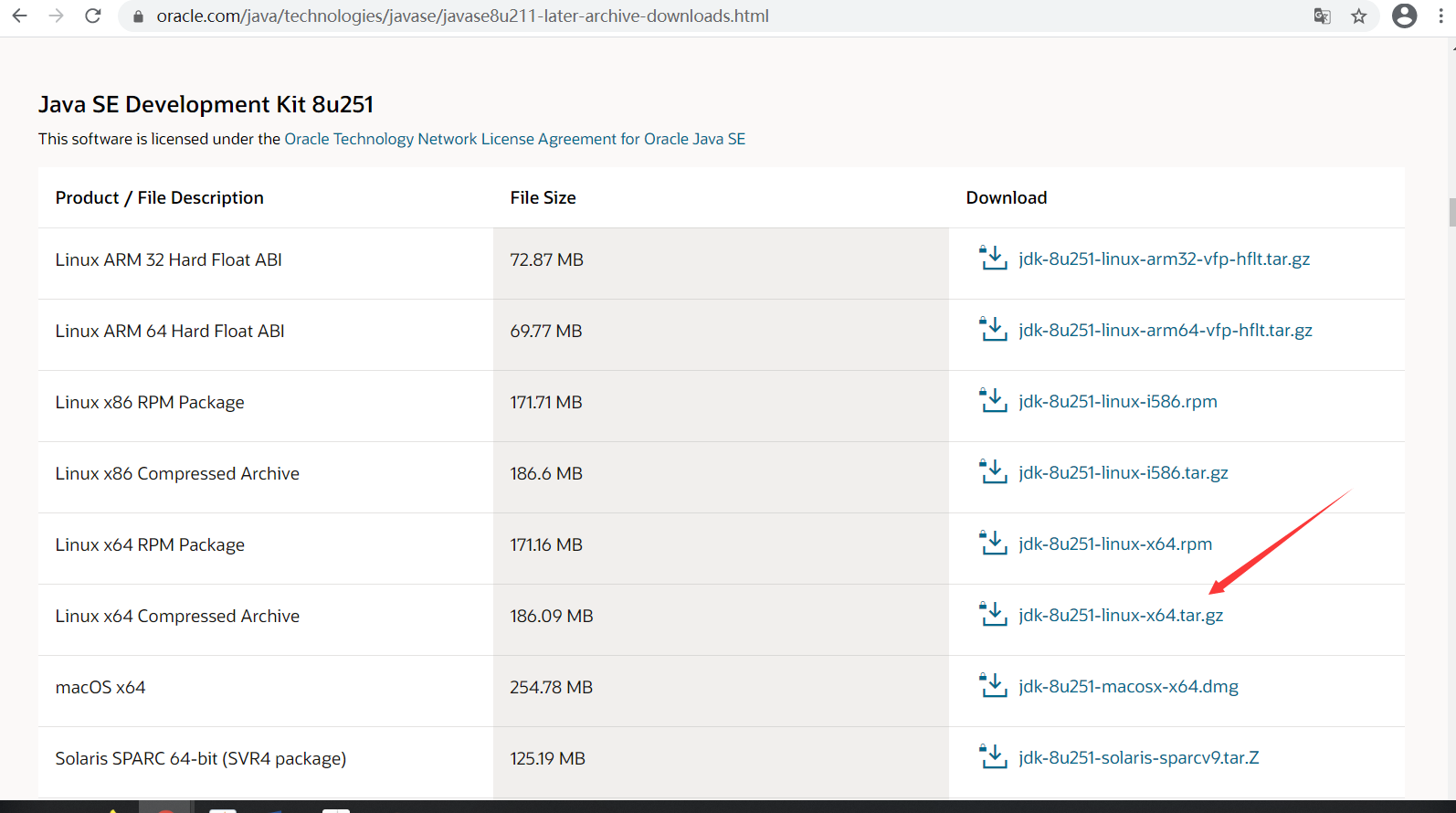Click download icon for Linux x86 RPM

click(x=993, y=401)
